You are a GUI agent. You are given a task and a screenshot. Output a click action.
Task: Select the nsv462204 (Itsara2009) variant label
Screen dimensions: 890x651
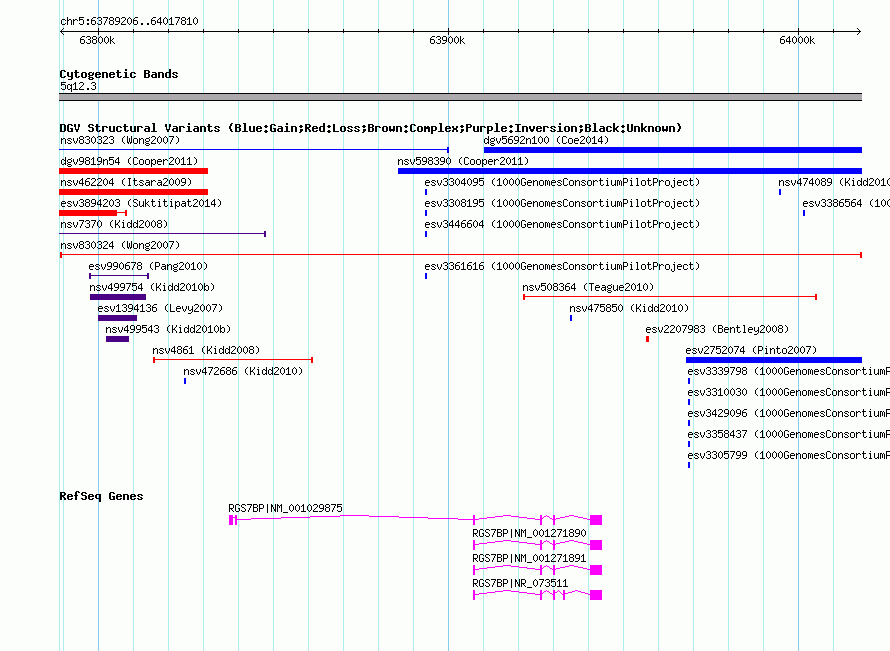point(126,182)
